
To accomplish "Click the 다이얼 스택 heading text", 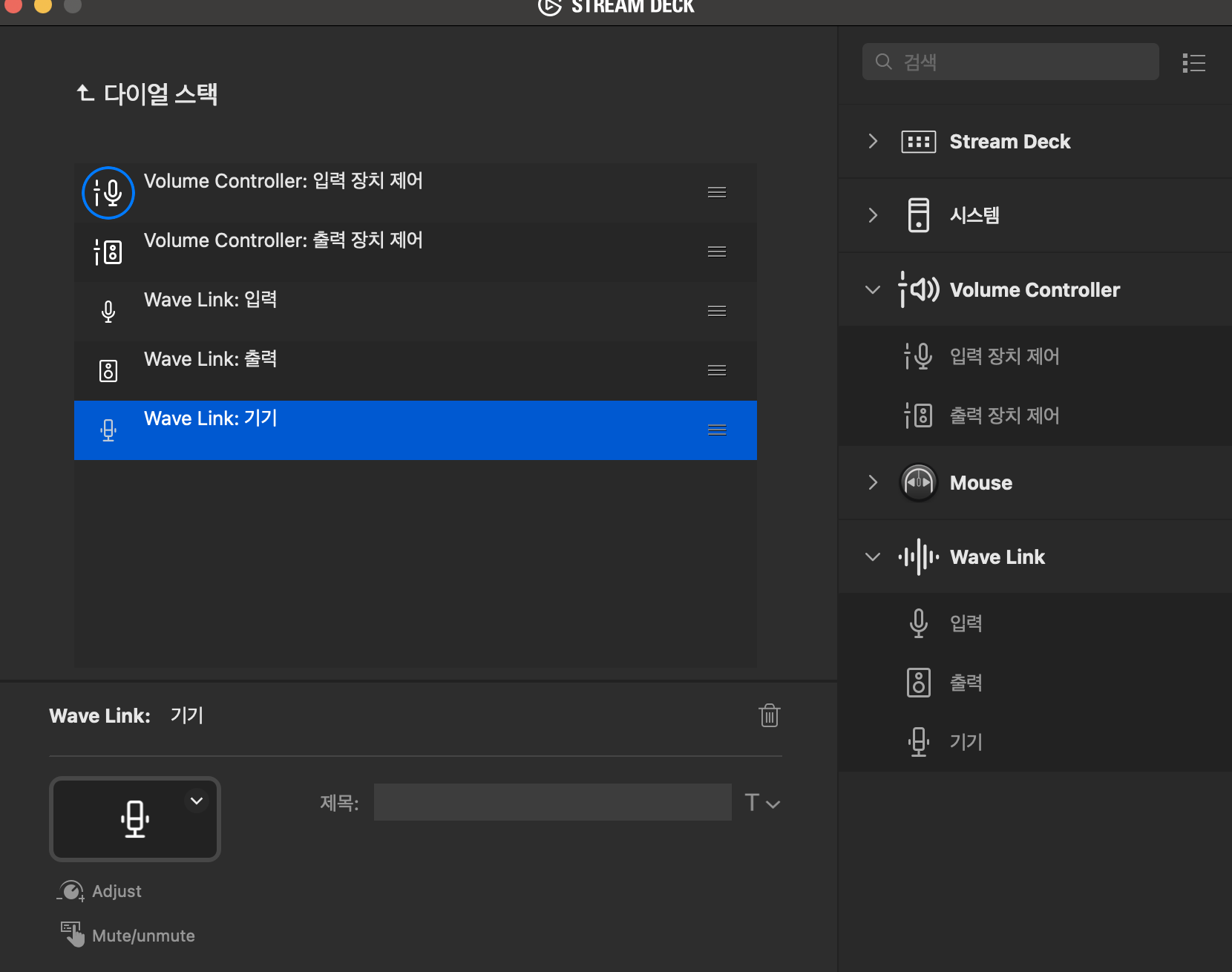I will coord(160,94).
